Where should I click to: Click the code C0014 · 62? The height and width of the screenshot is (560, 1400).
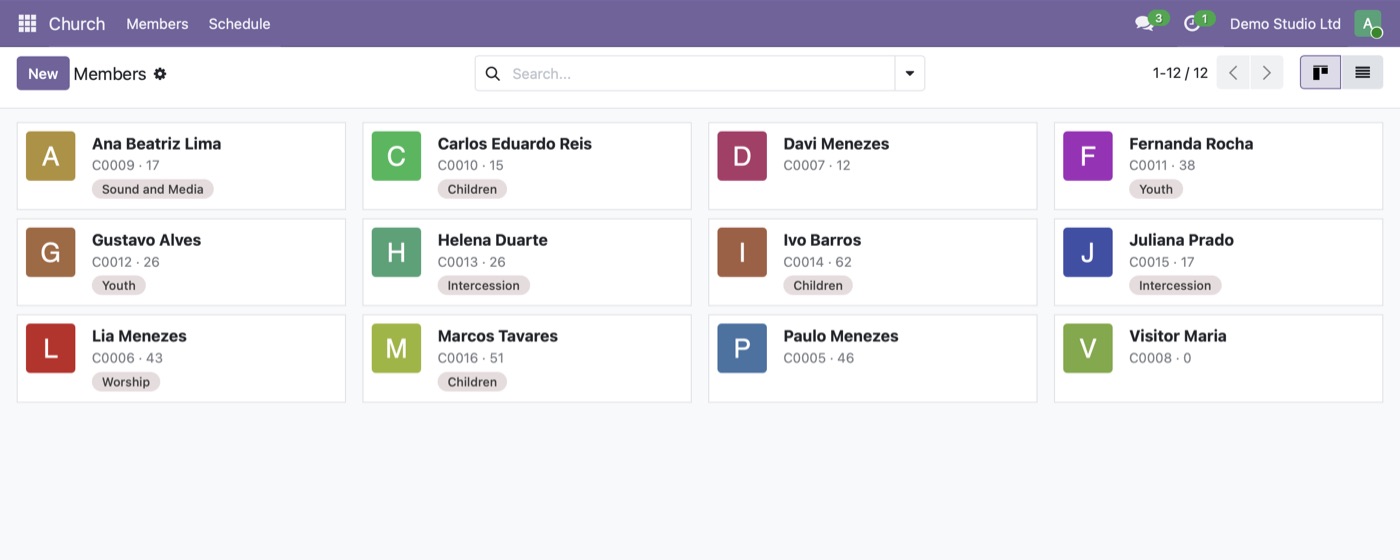coord(818,262)
